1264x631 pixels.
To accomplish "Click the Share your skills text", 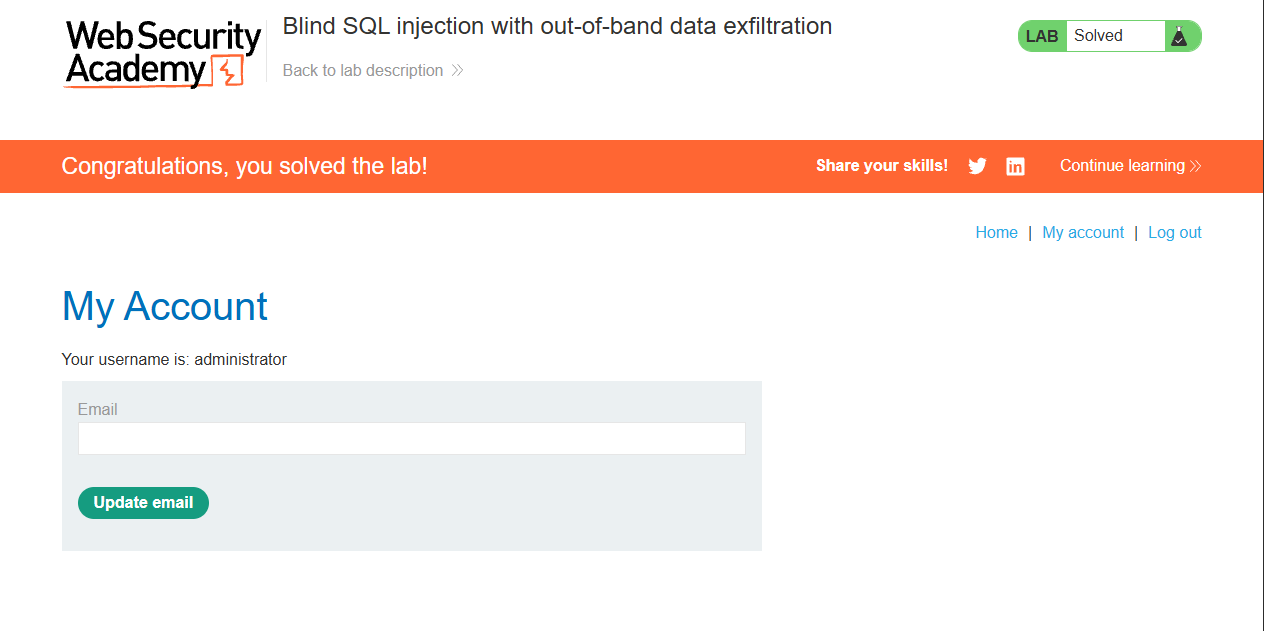I will pos(882,166).
